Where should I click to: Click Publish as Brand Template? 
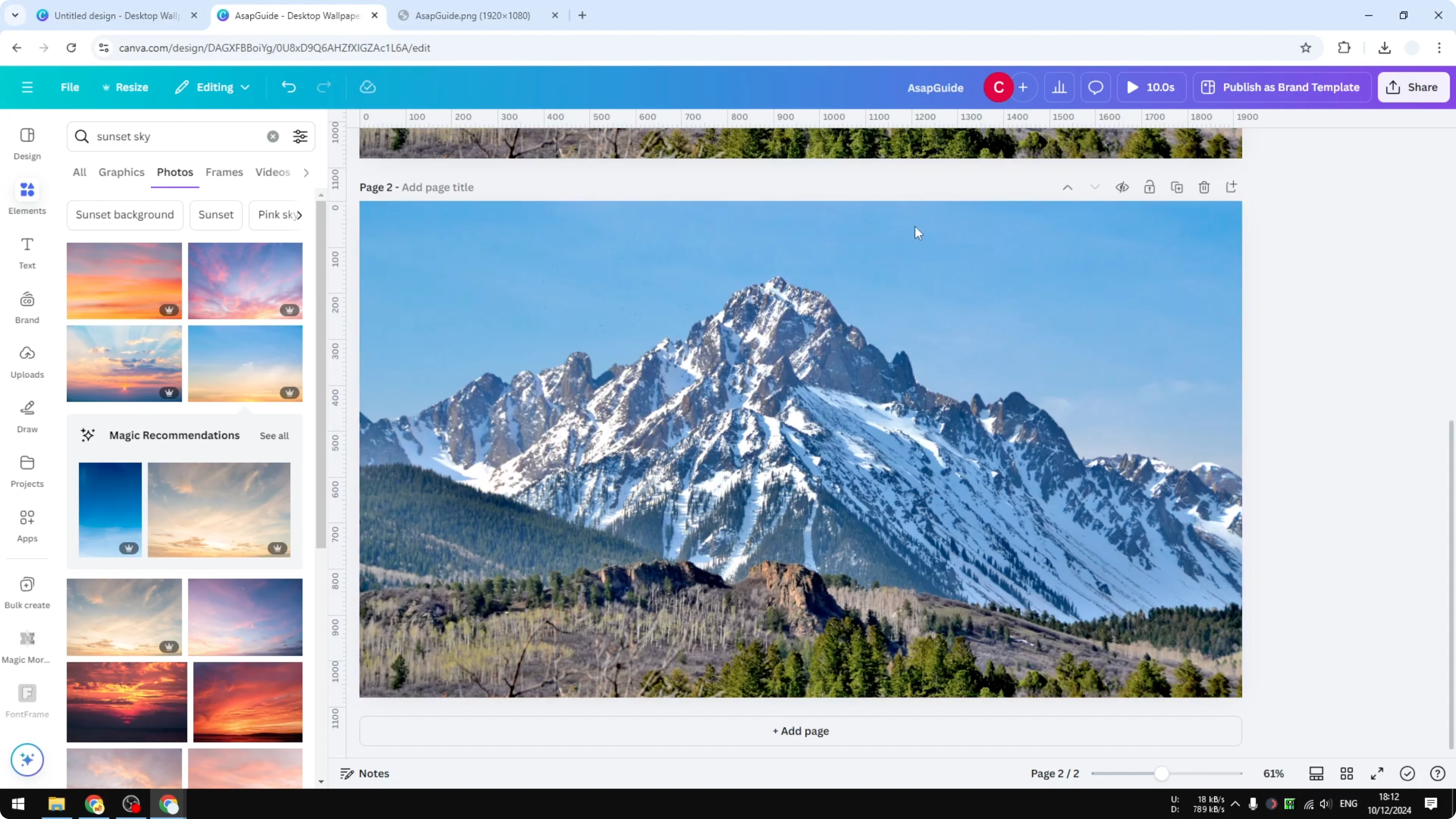tap(1282, 87)
